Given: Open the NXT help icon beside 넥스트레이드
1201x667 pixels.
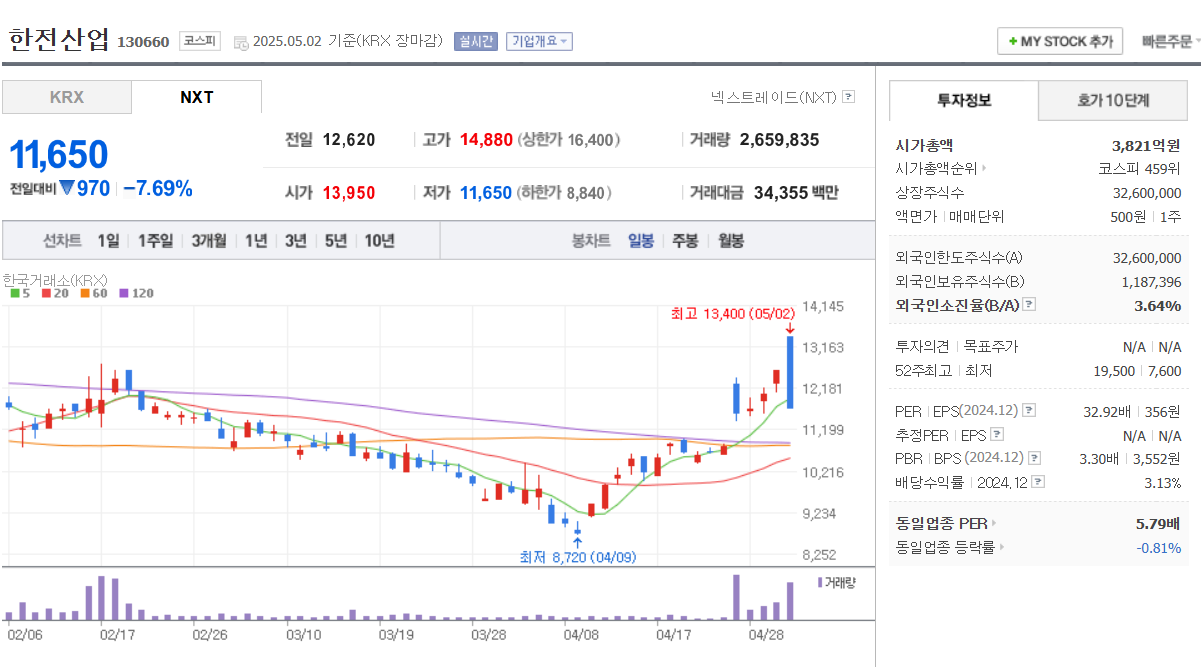Looking at the screenshot, I should pyautogui.click(x=848, y=96).
